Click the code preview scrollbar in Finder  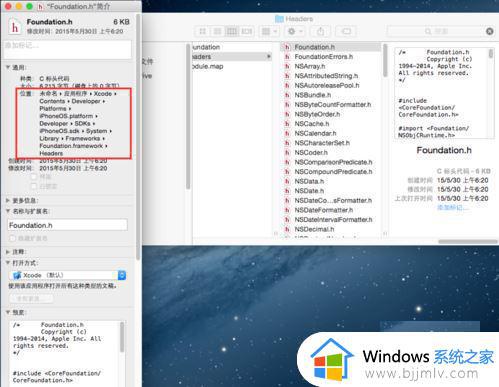click(x=491, y=53)
